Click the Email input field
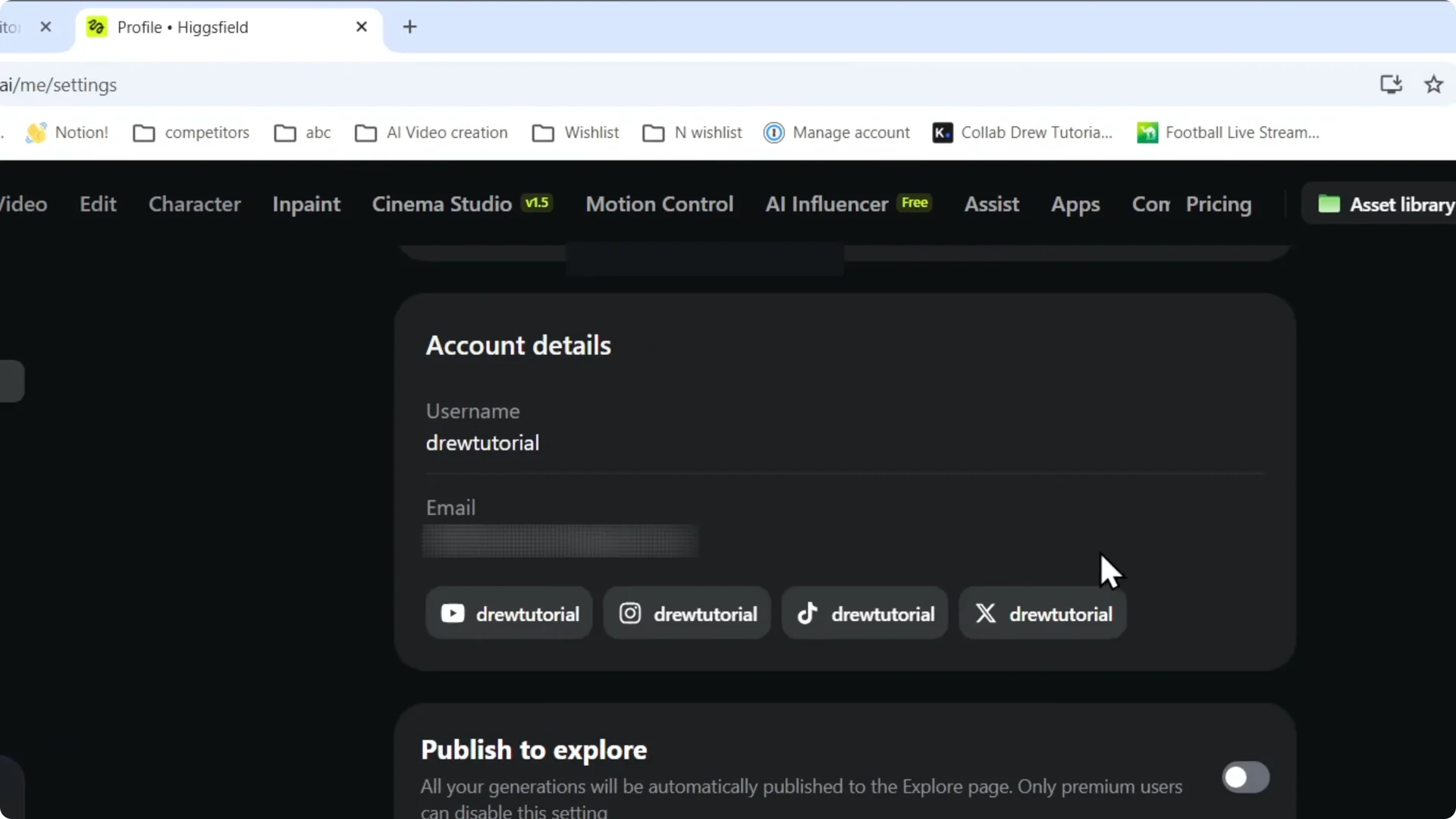This screenshot has height=819, width=1456. [559, 540]
